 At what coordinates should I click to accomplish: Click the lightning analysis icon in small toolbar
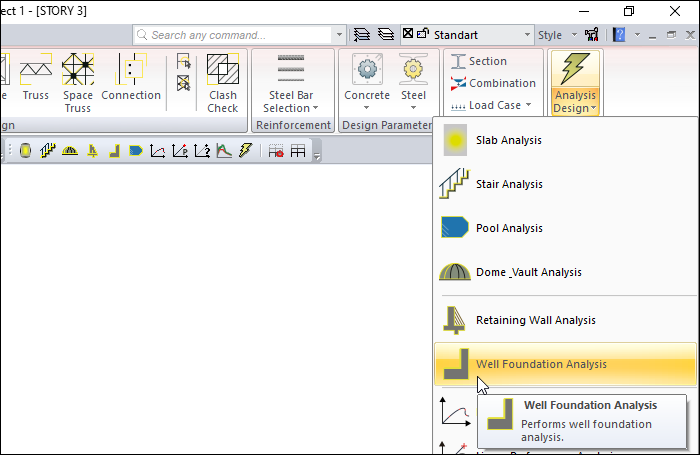(245, 151)
